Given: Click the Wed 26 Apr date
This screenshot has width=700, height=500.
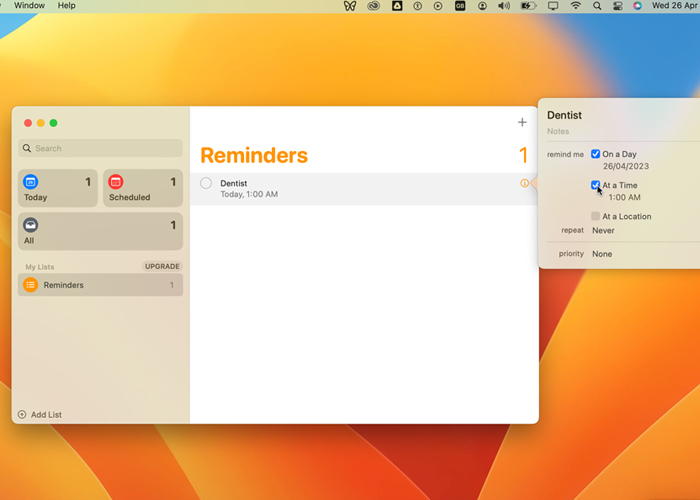Looking at the screenshot, I should click(675, 5).
